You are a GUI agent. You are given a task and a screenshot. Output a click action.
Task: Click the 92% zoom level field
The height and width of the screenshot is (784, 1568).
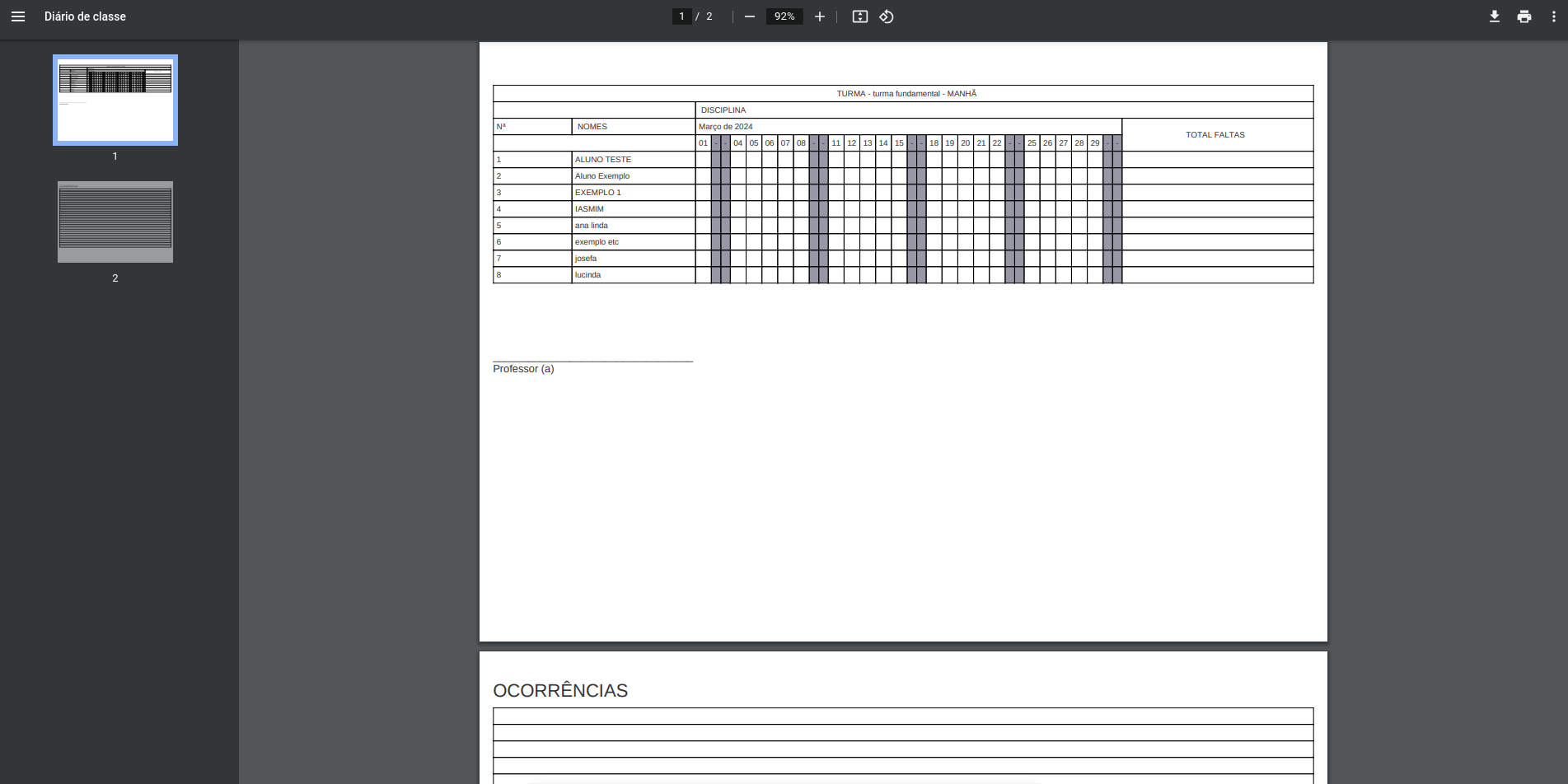pos(784,16)
